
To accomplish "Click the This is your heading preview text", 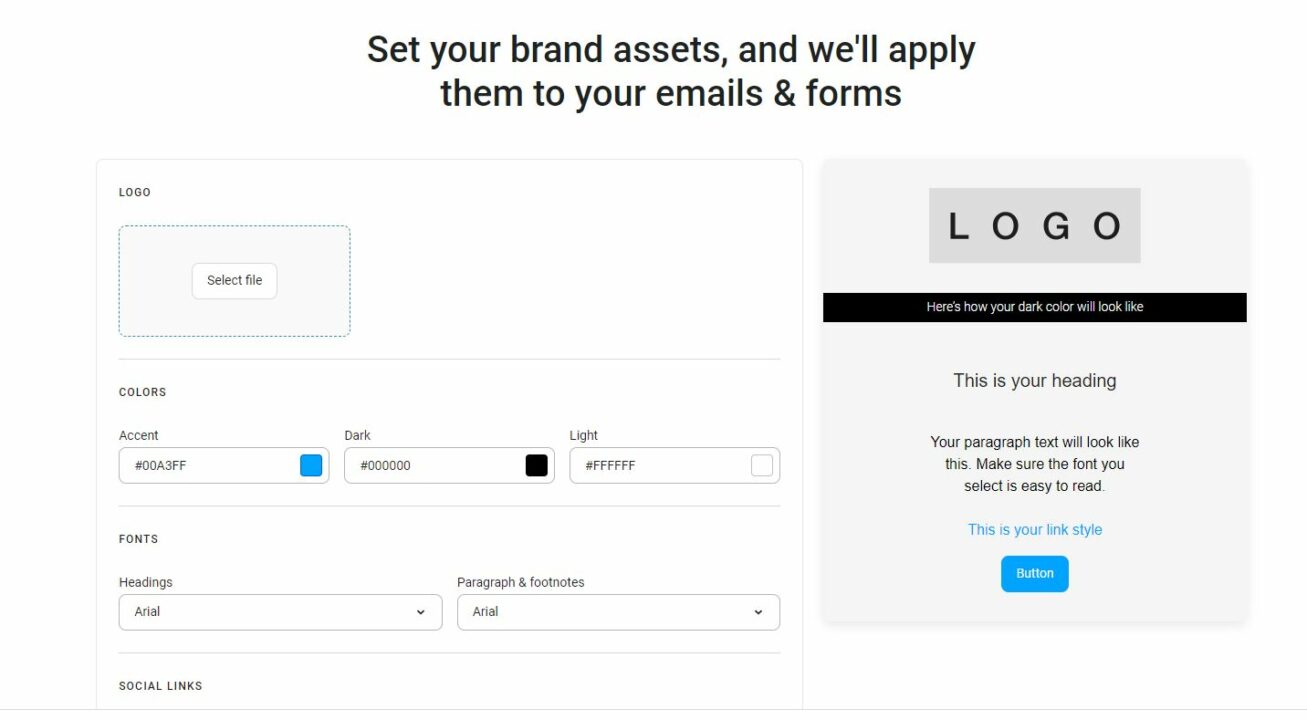I will [x=1034, y=381].
